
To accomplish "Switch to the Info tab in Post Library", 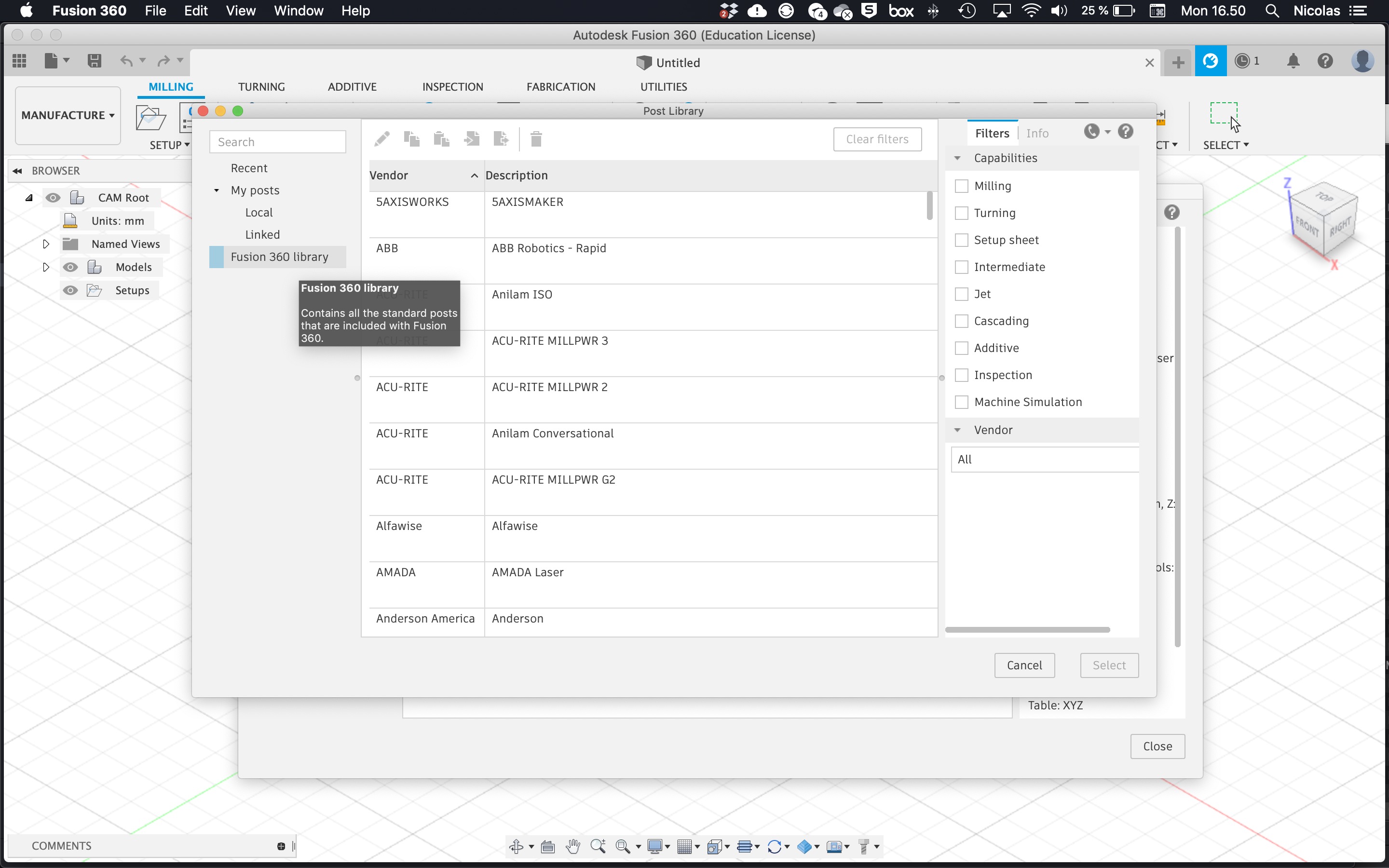I will (x=1037, y=133).
